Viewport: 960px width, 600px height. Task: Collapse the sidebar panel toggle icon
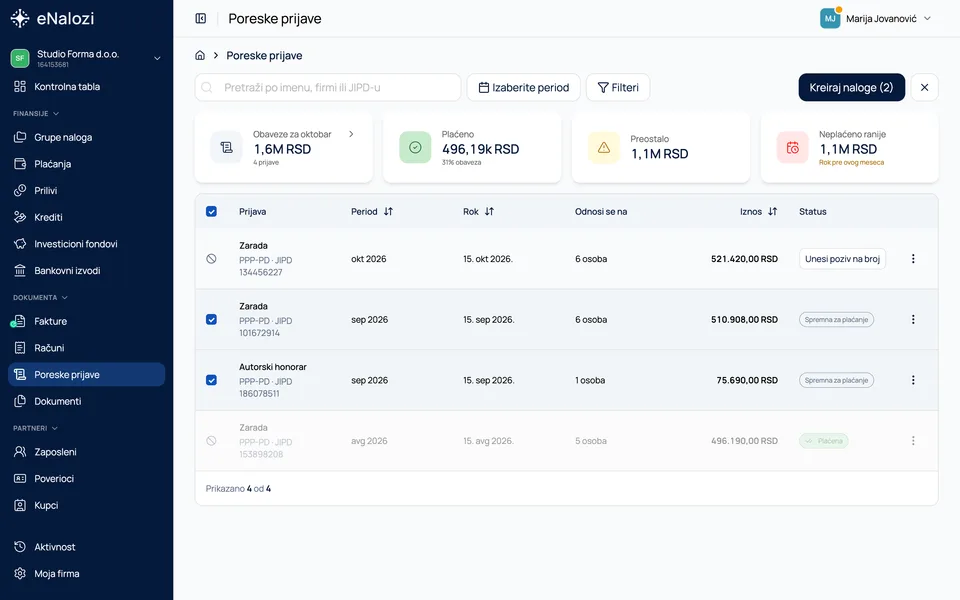click(x=201, y=18)
